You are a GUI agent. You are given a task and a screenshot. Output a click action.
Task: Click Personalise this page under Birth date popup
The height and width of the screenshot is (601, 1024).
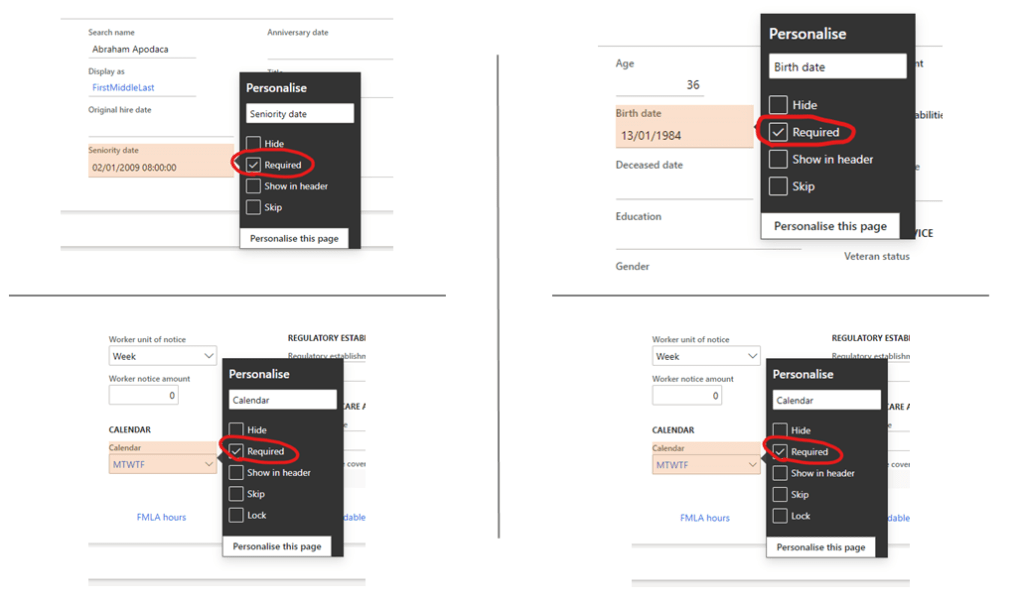[x=830, y=226]
